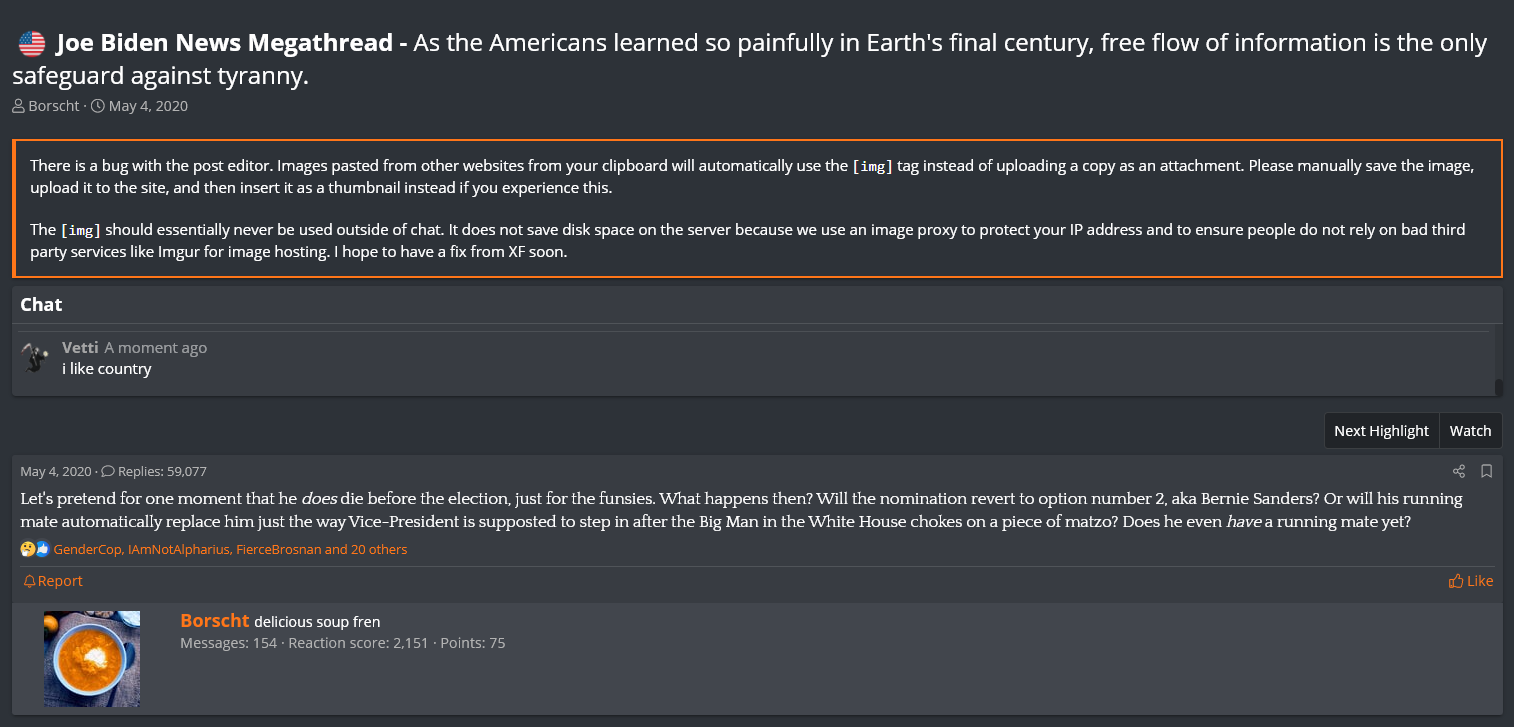Open thread author Borscht under title
The width and height of the screenshot is (1514, 727).
[54, 106]
